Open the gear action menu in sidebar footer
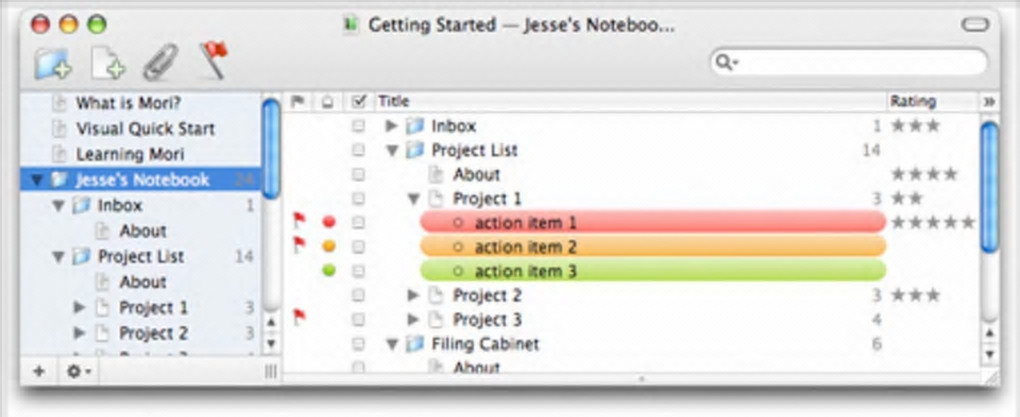Image resolution: width=1020 pixels, height=417 pixels. point(79,371)
